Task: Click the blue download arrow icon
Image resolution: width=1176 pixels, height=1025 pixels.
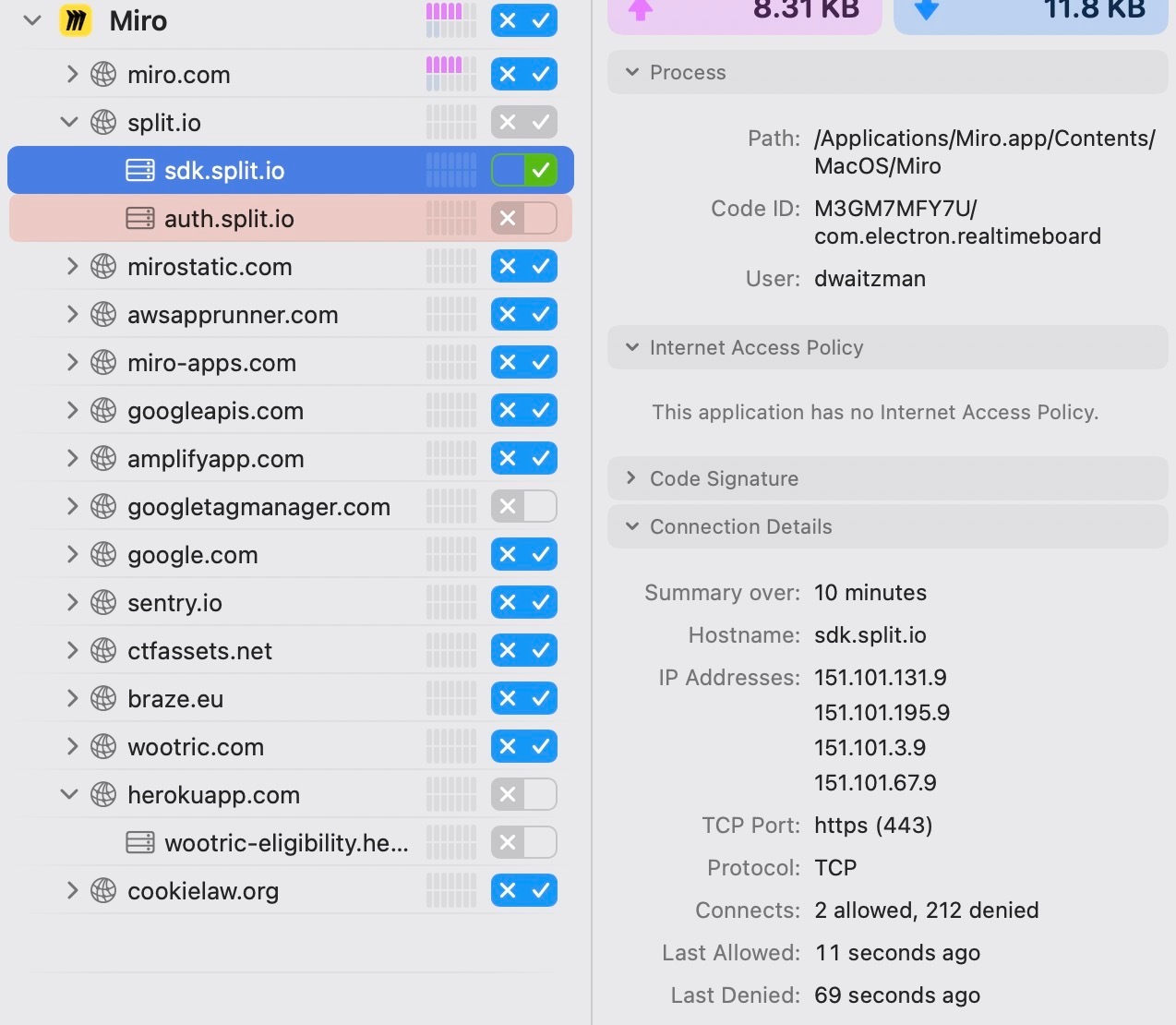Action: pyautogui.click(x=927, y=9)
